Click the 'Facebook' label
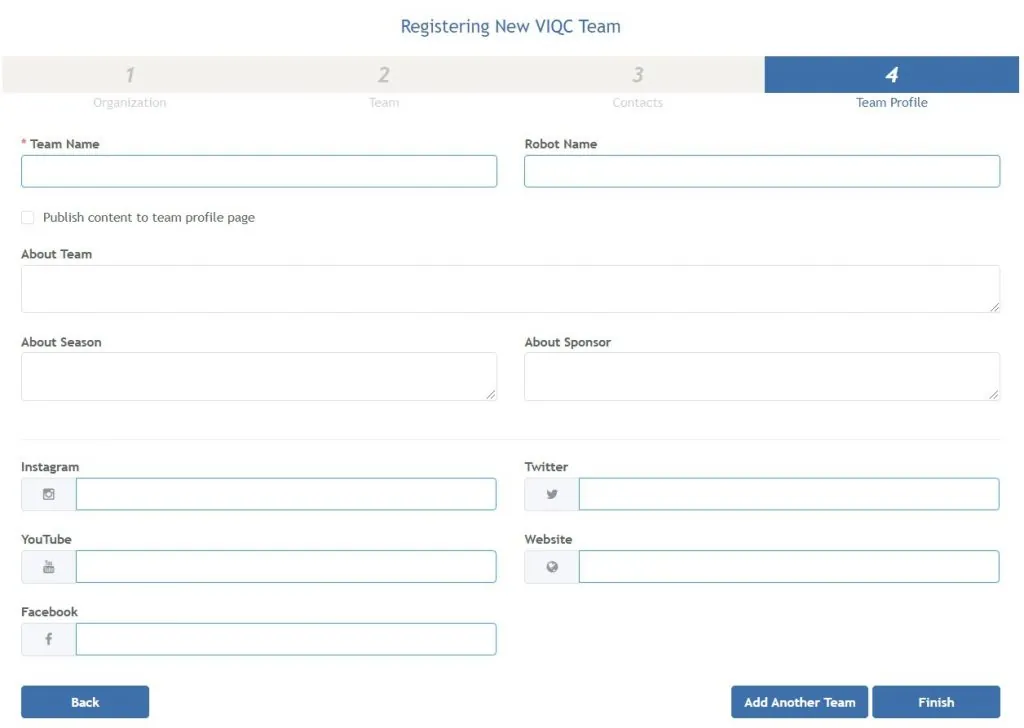The height and width of the screenshot is (728, 1024). click(x=50, y=612)
